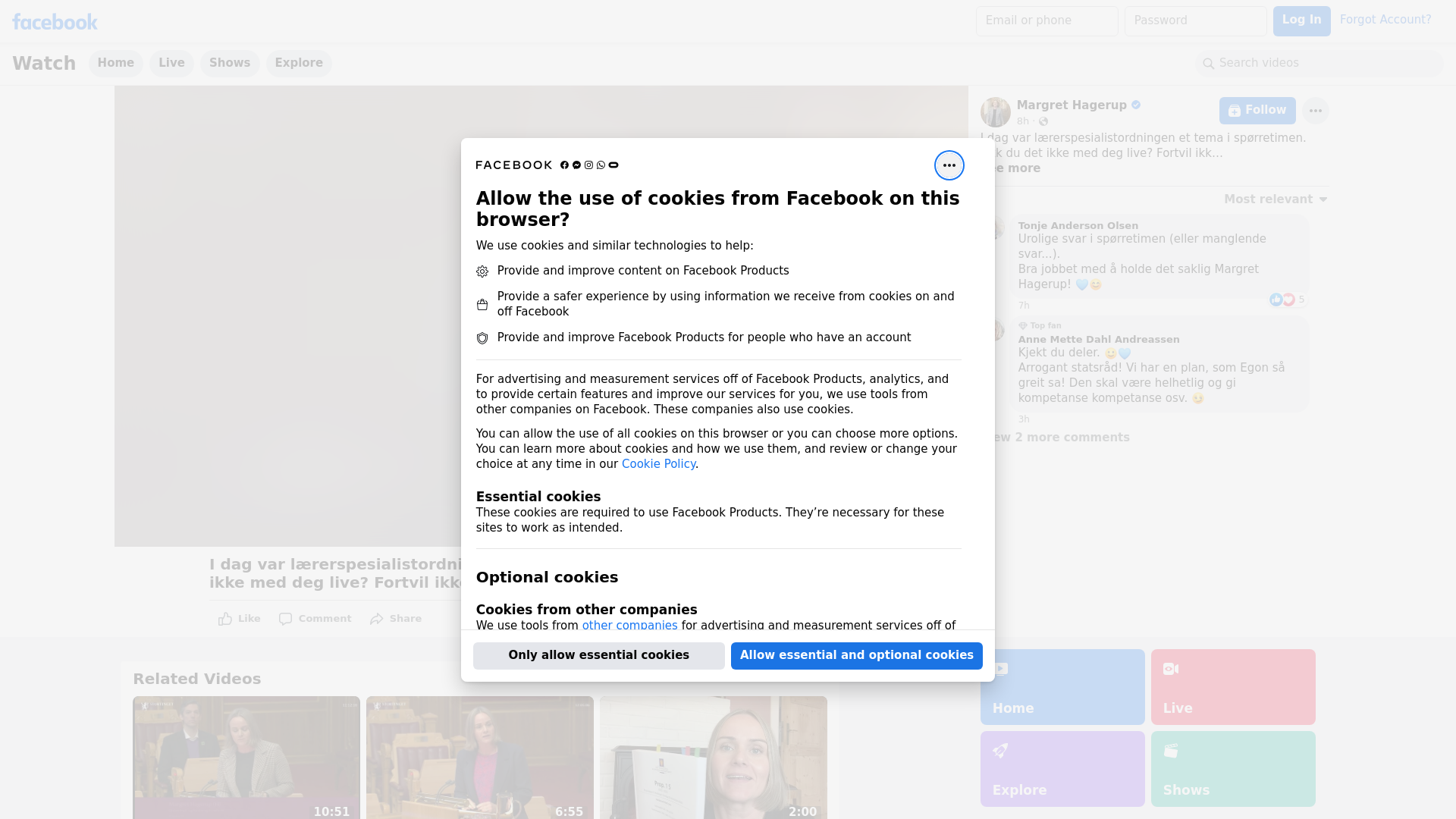
Task: Click the search magnifier icon in video search
Action: [1208, 64]
